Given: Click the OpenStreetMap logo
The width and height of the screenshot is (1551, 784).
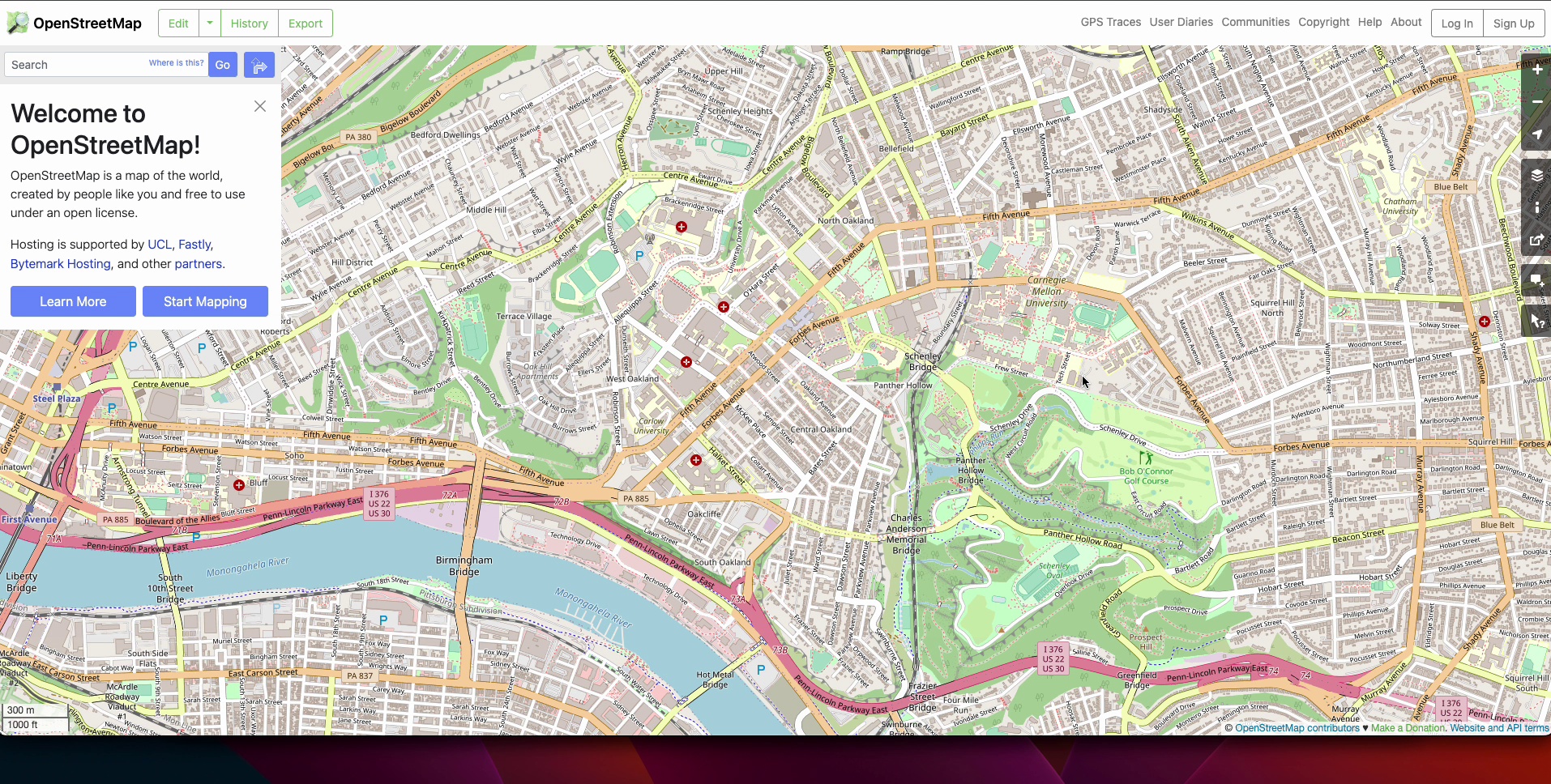Looking at the screenshot, I should click(x=75, y=23).
